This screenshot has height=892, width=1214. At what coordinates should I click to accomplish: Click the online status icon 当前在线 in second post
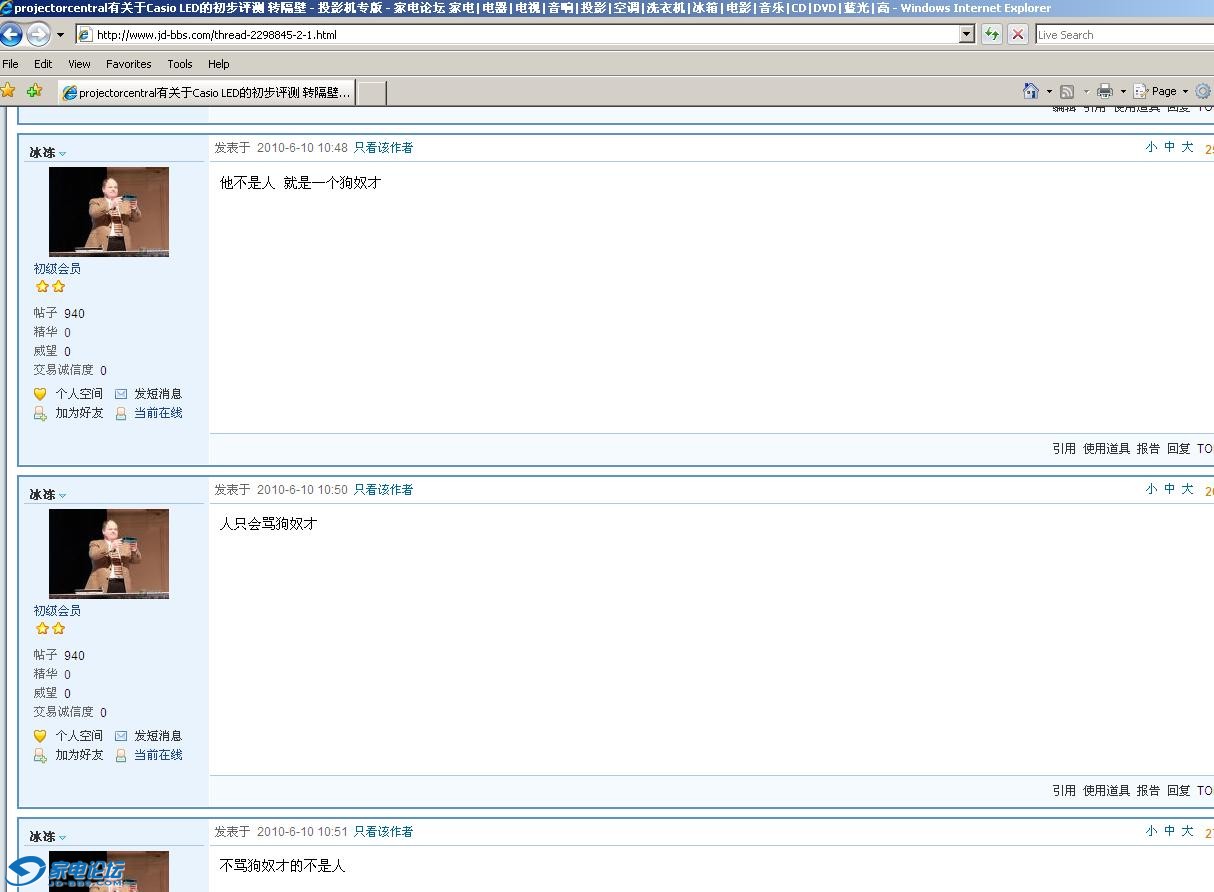pos(121,755)
